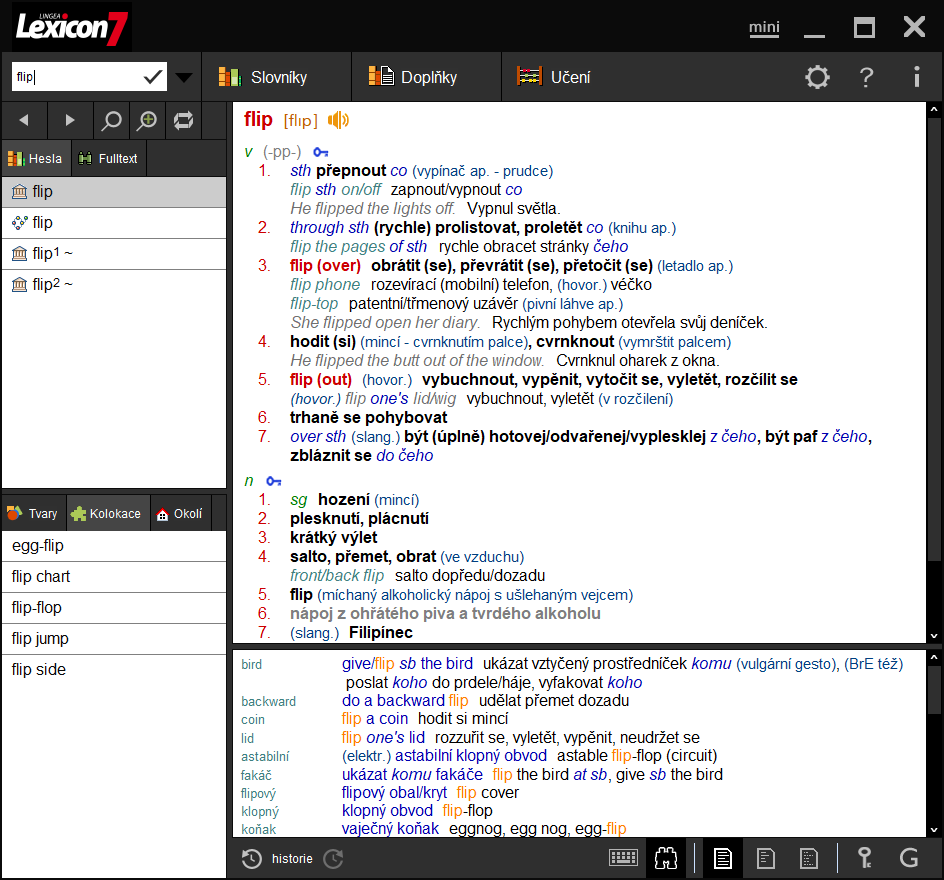
Task: Show program info with the i icon
Action: pyautogui.click(x=916, y=77)
